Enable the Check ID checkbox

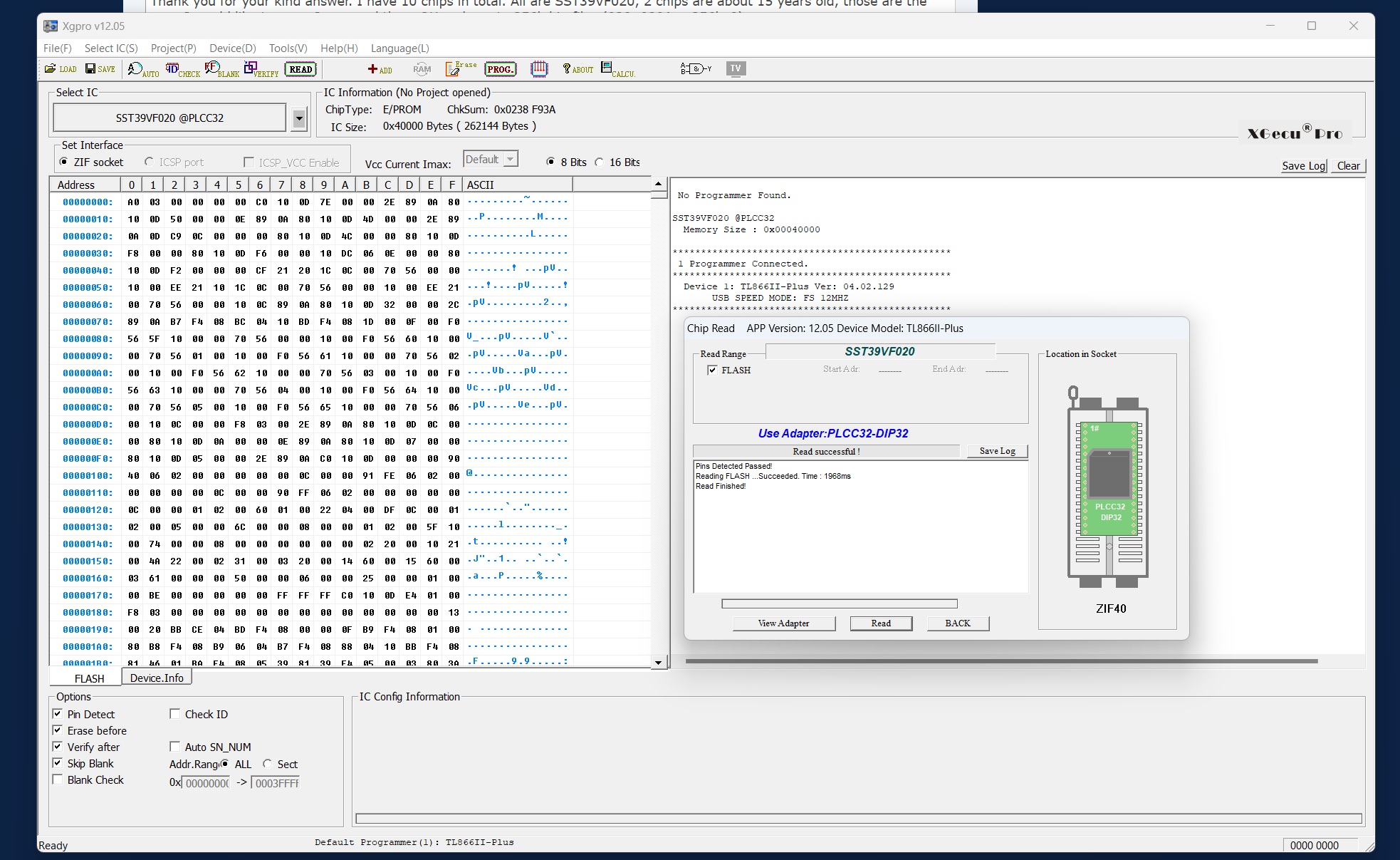click(175, 714)
